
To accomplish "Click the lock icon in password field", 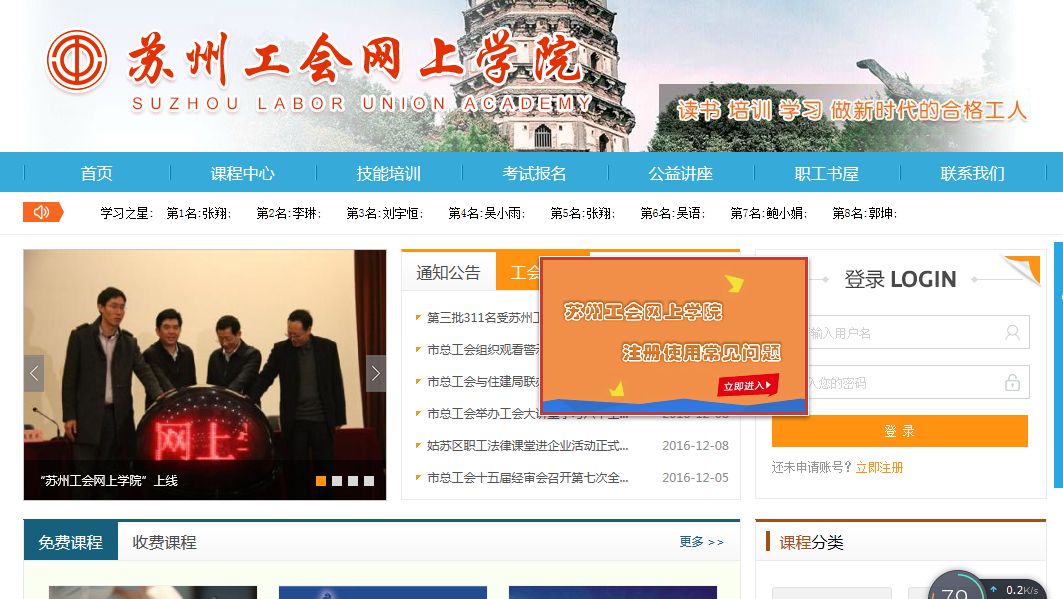I will 1013,383.
